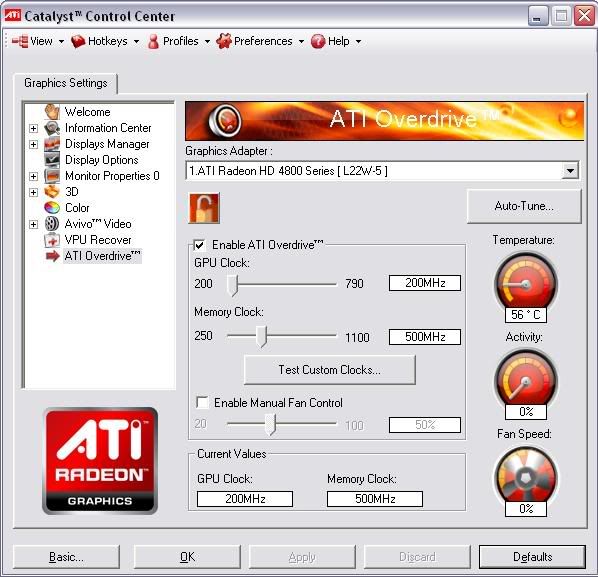
Task: Open the Help dropdown arrow
Action: (x=358, y=42)
